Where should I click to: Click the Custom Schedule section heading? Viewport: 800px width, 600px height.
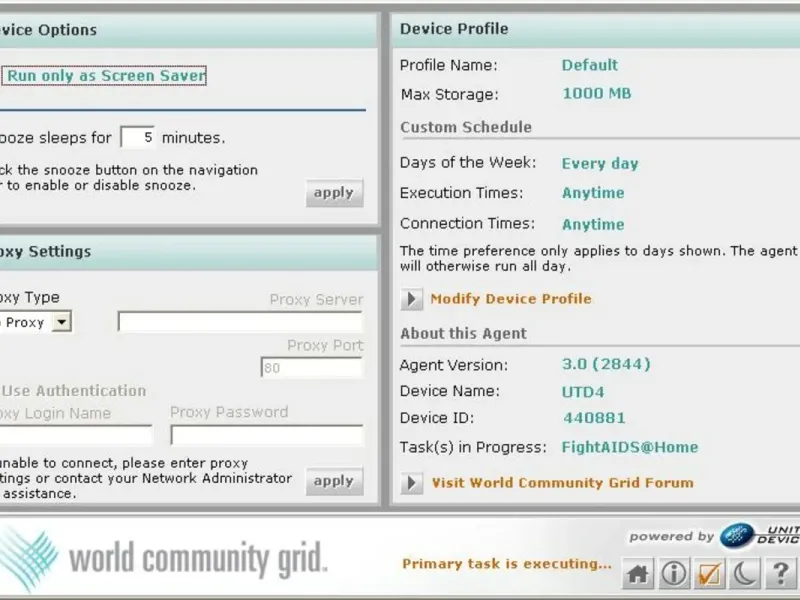(x=466, y=127)
